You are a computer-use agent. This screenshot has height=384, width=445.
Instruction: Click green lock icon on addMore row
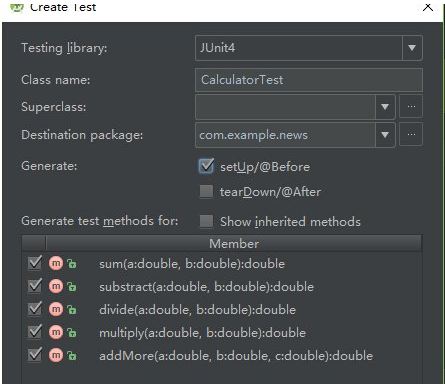72,356
